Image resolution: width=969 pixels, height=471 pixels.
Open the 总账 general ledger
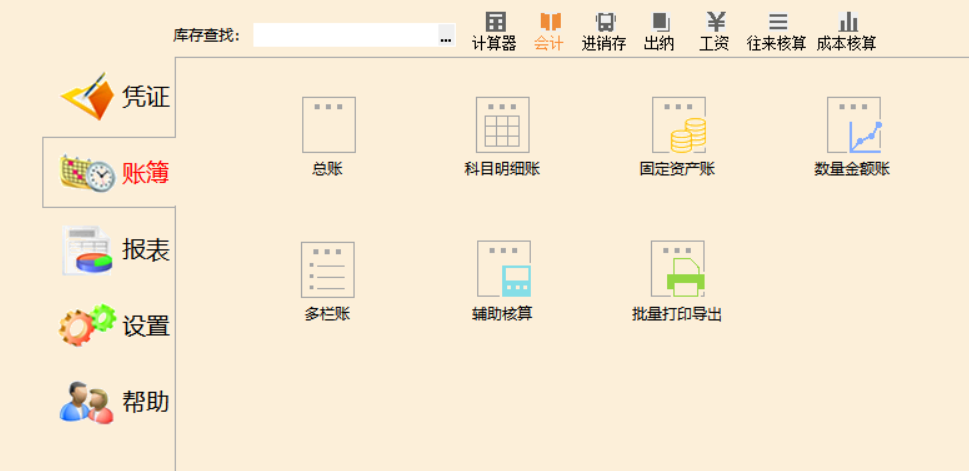(x=328, y=137)
